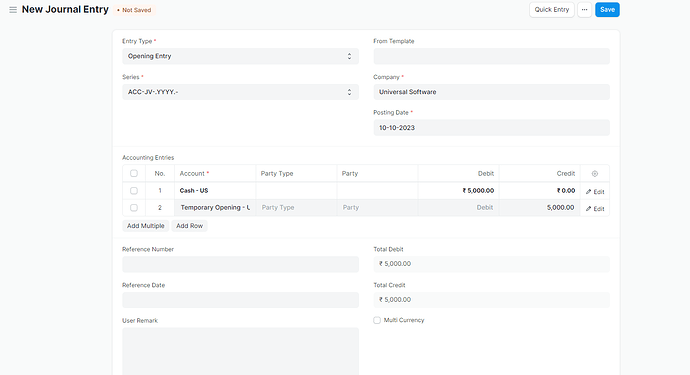Enable the Multi Currency checkbox
The height and width of the screenshot is (375, 690).
377,320
